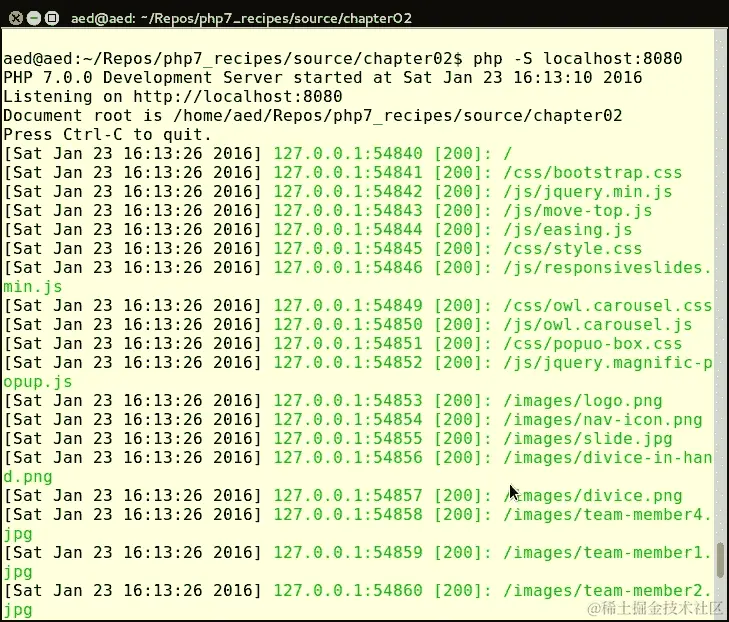Click the path '/images/team-member2.'
This screenshot has height=622, width=729.
(x=608, y=591)
